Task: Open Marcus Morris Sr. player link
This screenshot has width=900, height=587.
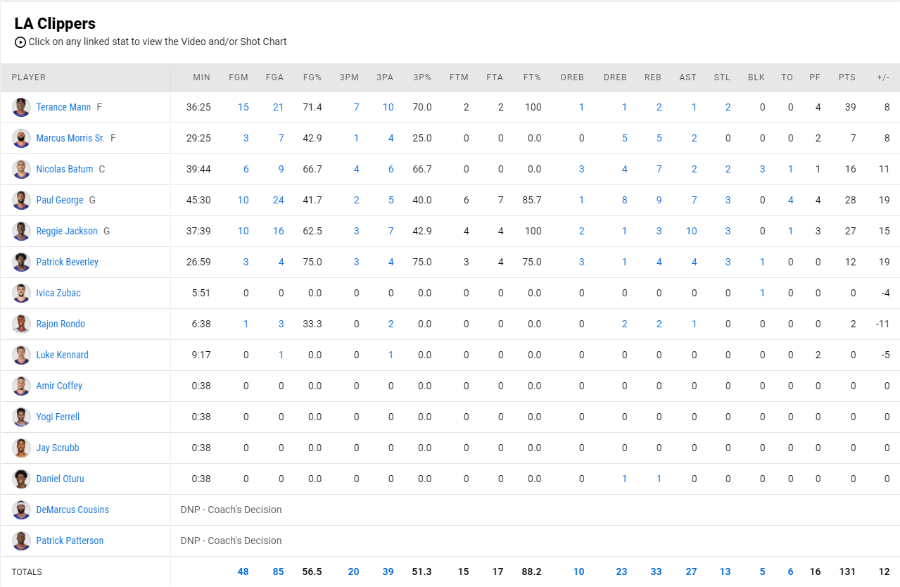Action: [x=70, y=138]
